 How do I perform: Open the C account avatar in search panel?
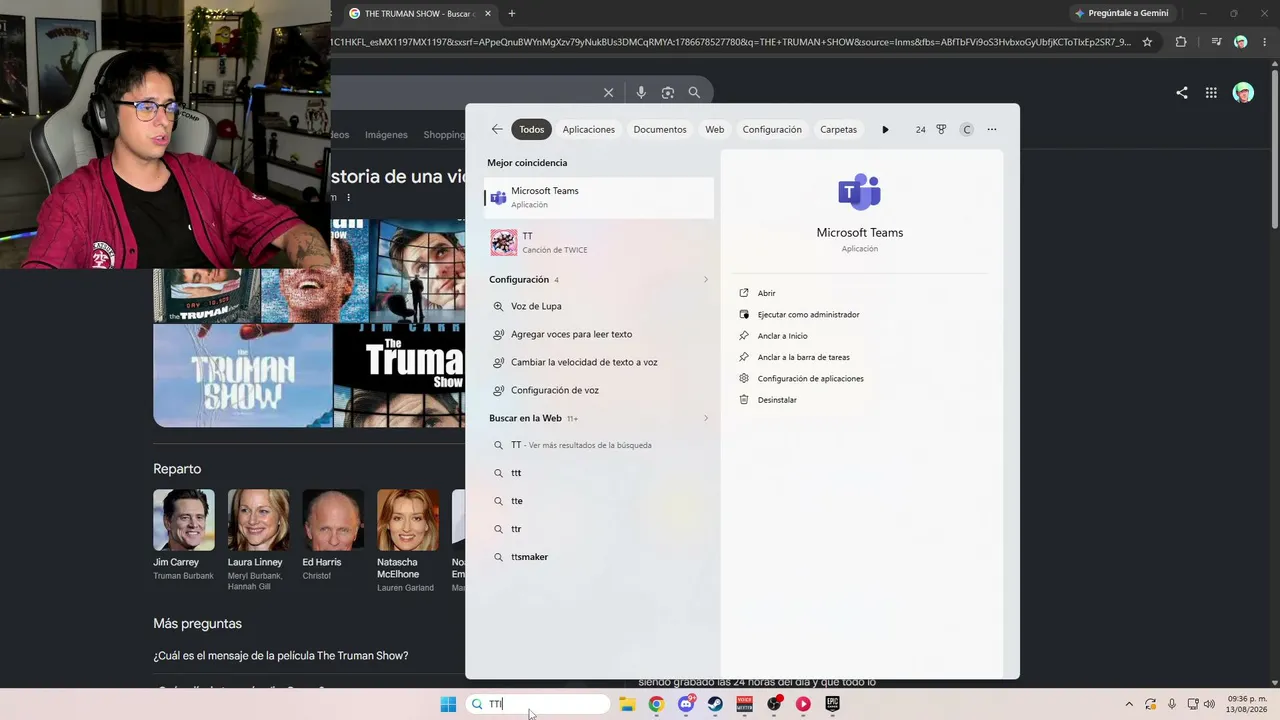pyautogui.click(x=967, y=129)
